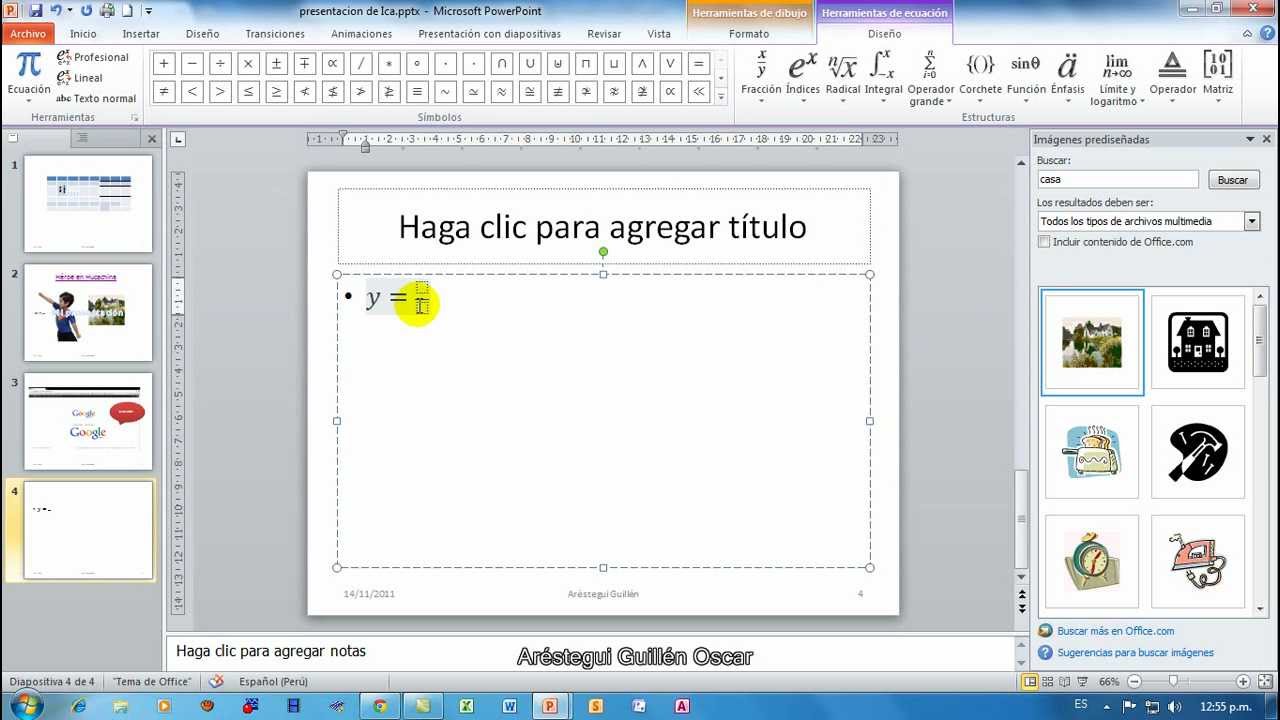Click the Buscar button
Image resolution: width=1280 pixels, height=720 pixels.
1232,180
